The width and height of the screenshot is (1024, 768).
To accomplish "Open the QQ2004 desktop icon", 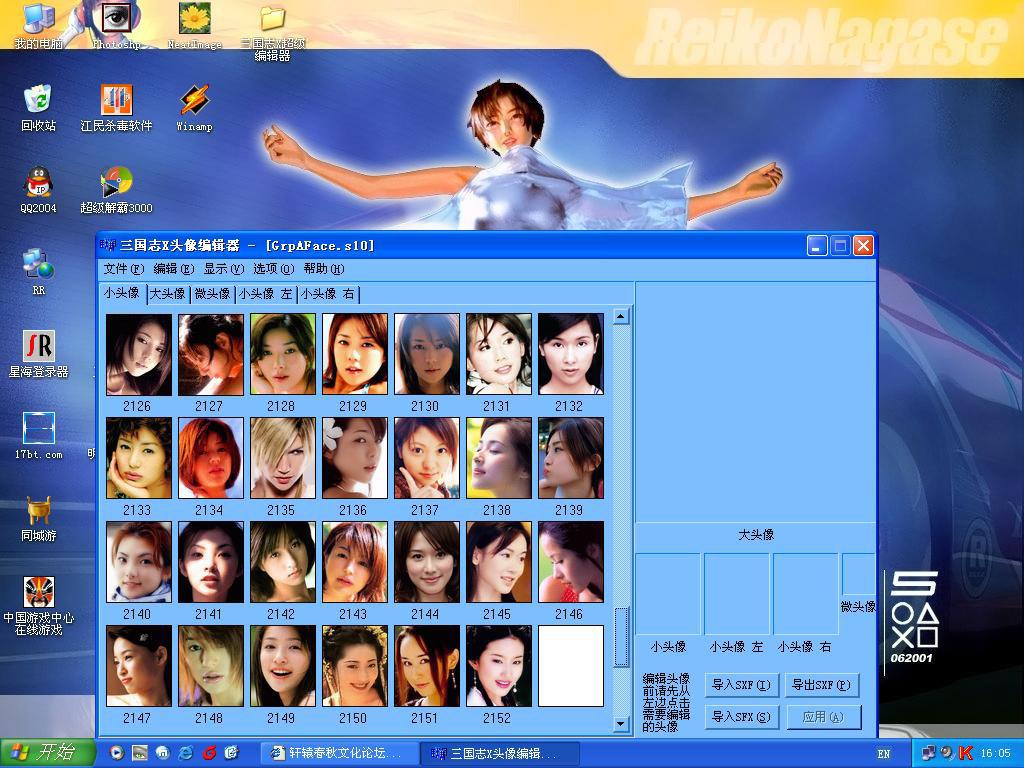I will coord(38,183).
